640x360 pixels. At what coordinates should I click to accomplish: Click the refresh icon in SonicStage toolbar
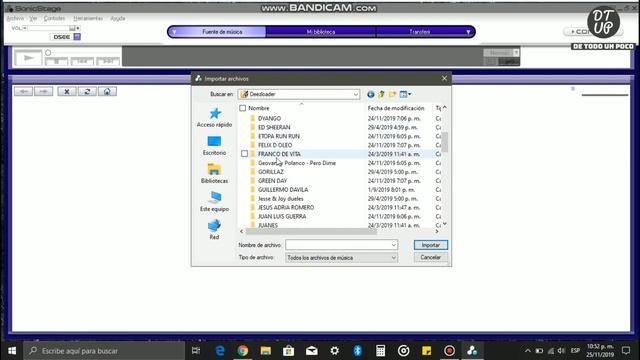(87, 91)
